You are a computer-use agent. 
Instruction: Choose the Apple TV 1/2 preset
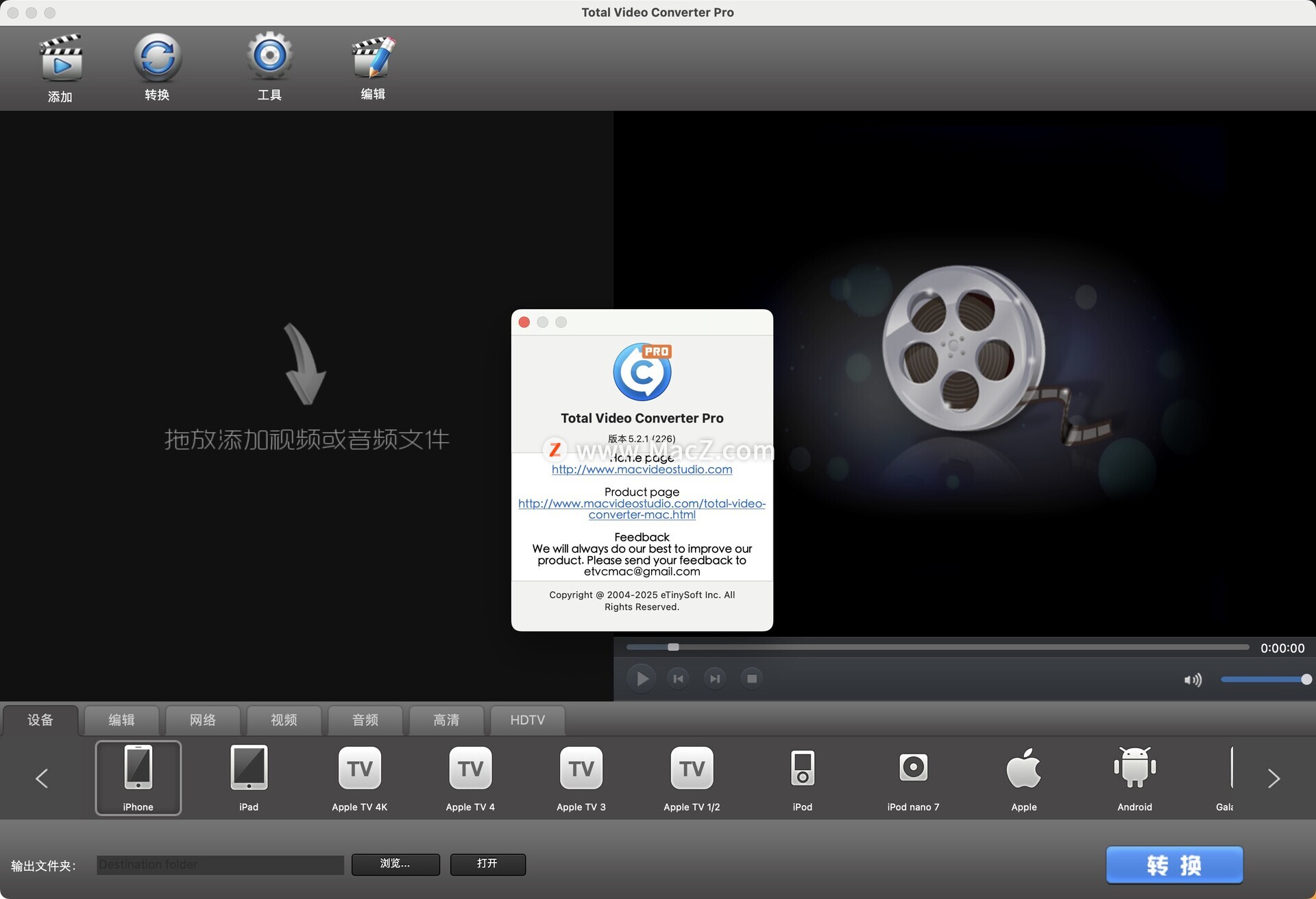pyautogui.click(x=692, y=778)
